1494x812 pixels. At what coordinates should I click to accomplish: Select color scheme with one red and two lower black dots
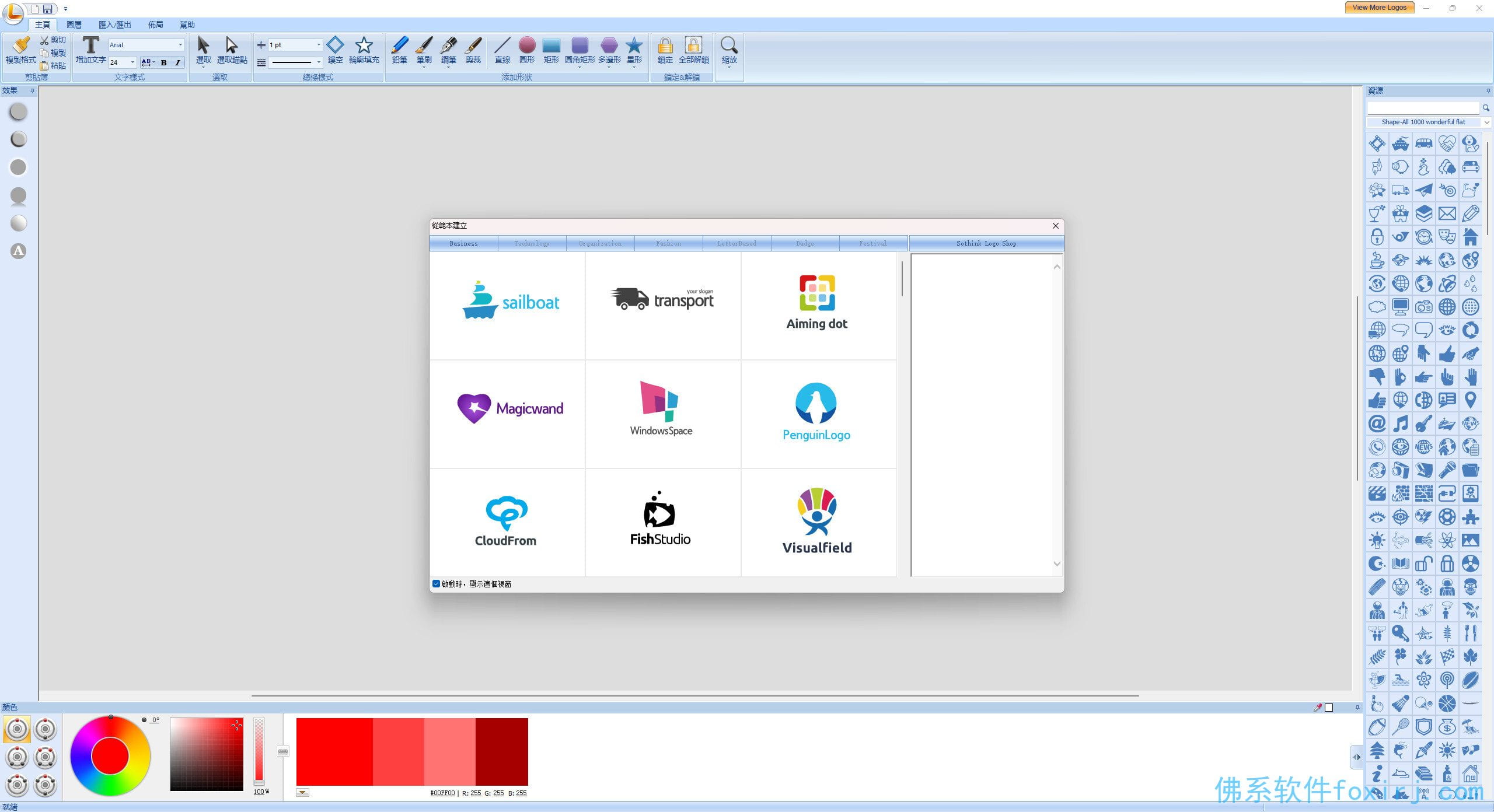point(17,757)
